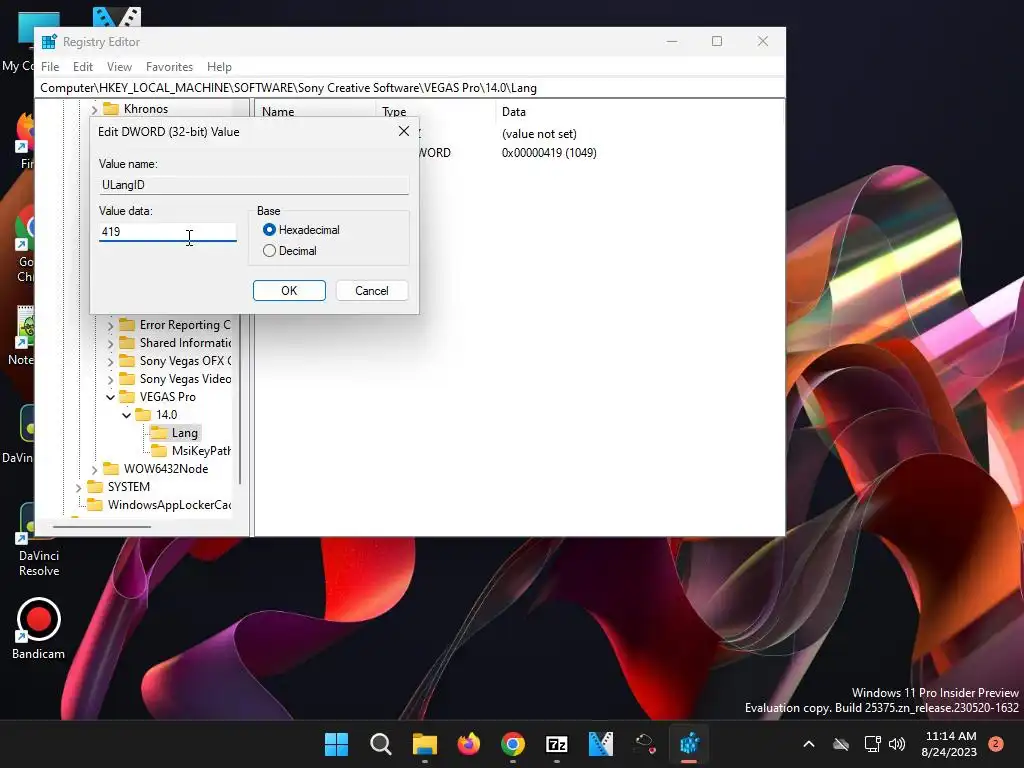Screen dimensions: 1024x768
Task: Click the ULangID value name field
Action: [x=253, y=185]
